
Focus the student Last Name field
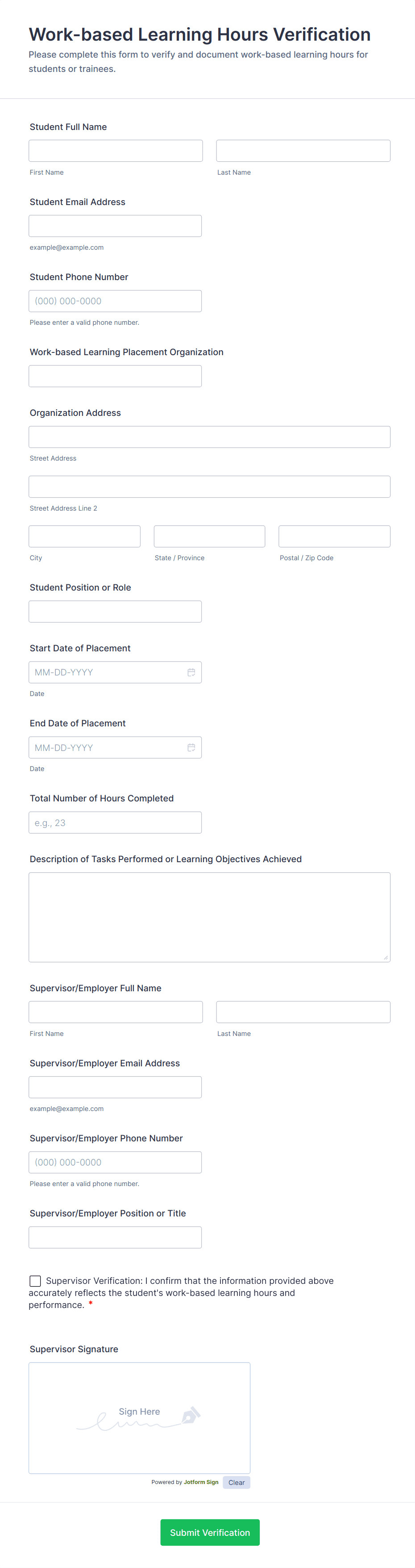pos(303,151)
